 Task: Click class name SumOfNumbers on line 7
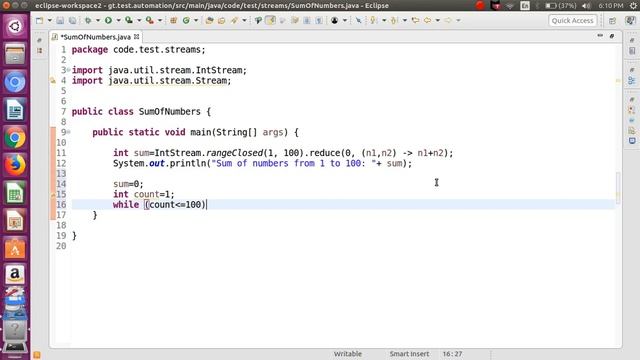click(169, 111)
